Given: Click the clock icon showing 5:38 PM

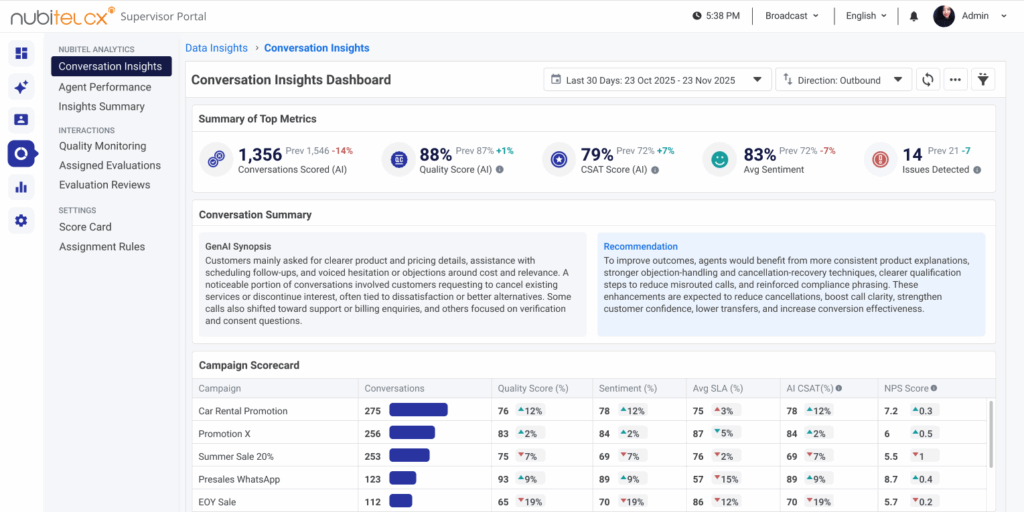Looking at the screenshot, I should (x=697, y=16).
